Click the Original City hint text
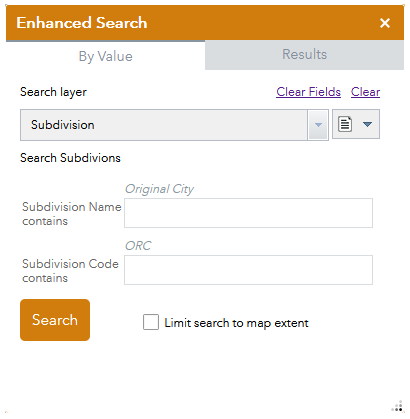 pyautogui.click(x=159, y=189)
